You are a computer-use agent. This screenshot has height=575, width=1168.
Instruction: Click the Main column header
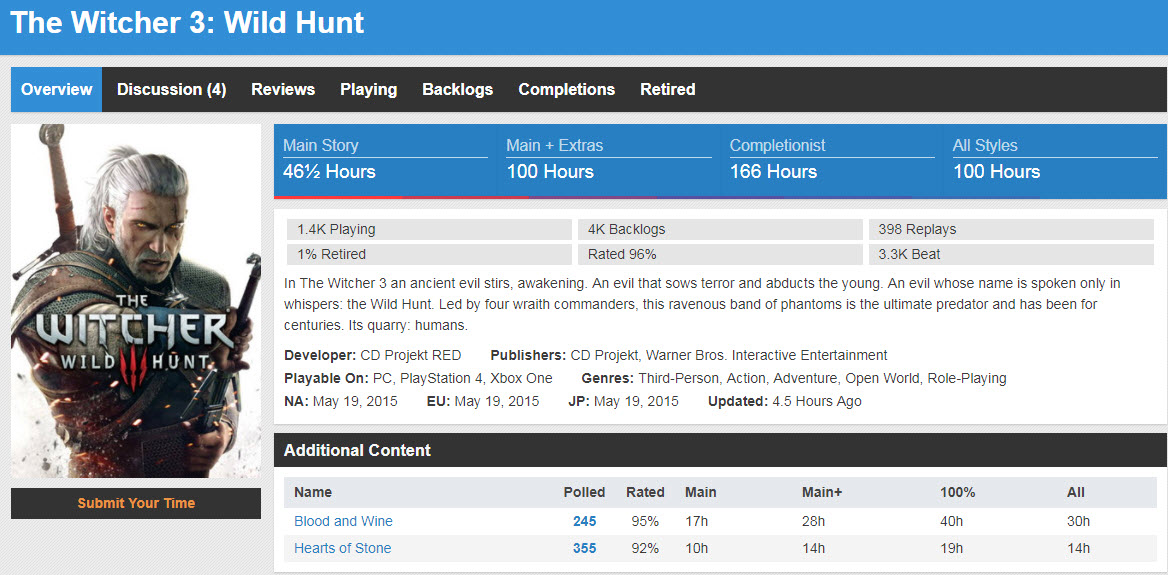[700, 492]
